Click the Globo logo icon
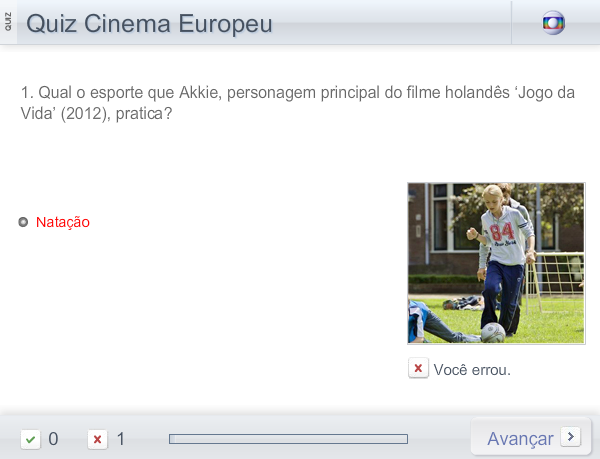 (x=553, y=23)
